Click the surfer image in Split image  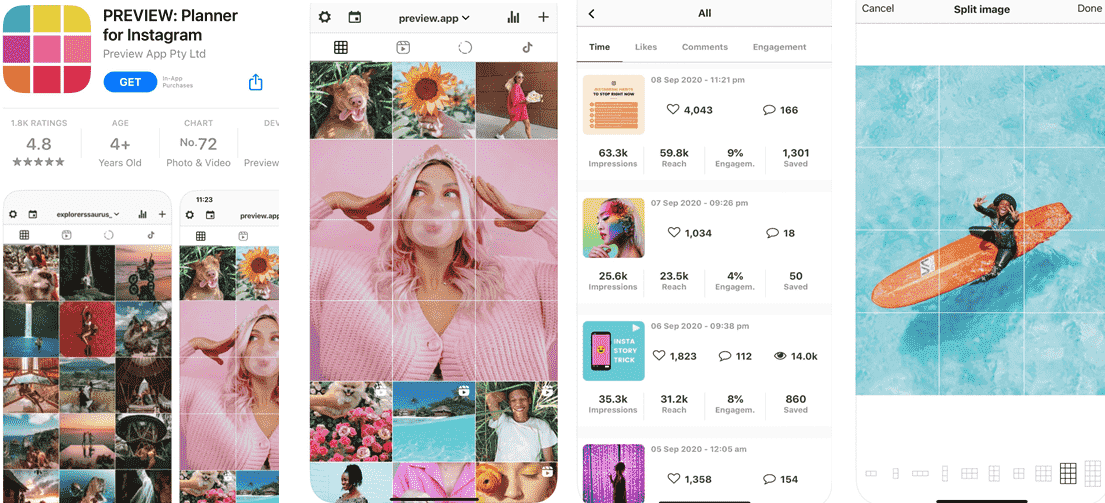(x=980, y=230)
